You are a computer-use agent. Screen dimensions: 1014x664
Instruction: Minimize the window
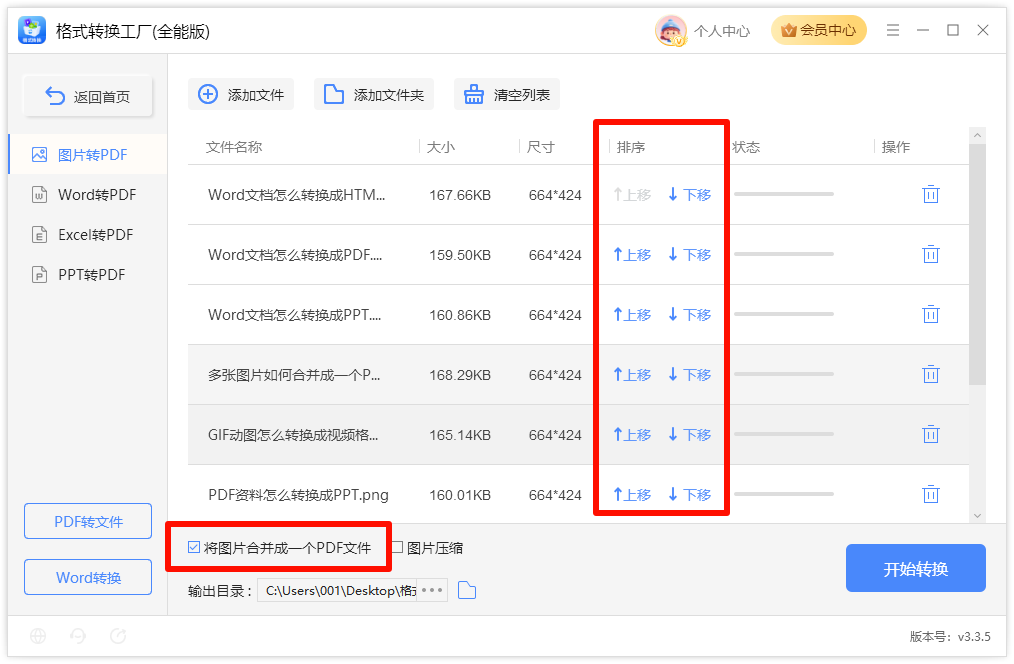click(x=923, y=30)
